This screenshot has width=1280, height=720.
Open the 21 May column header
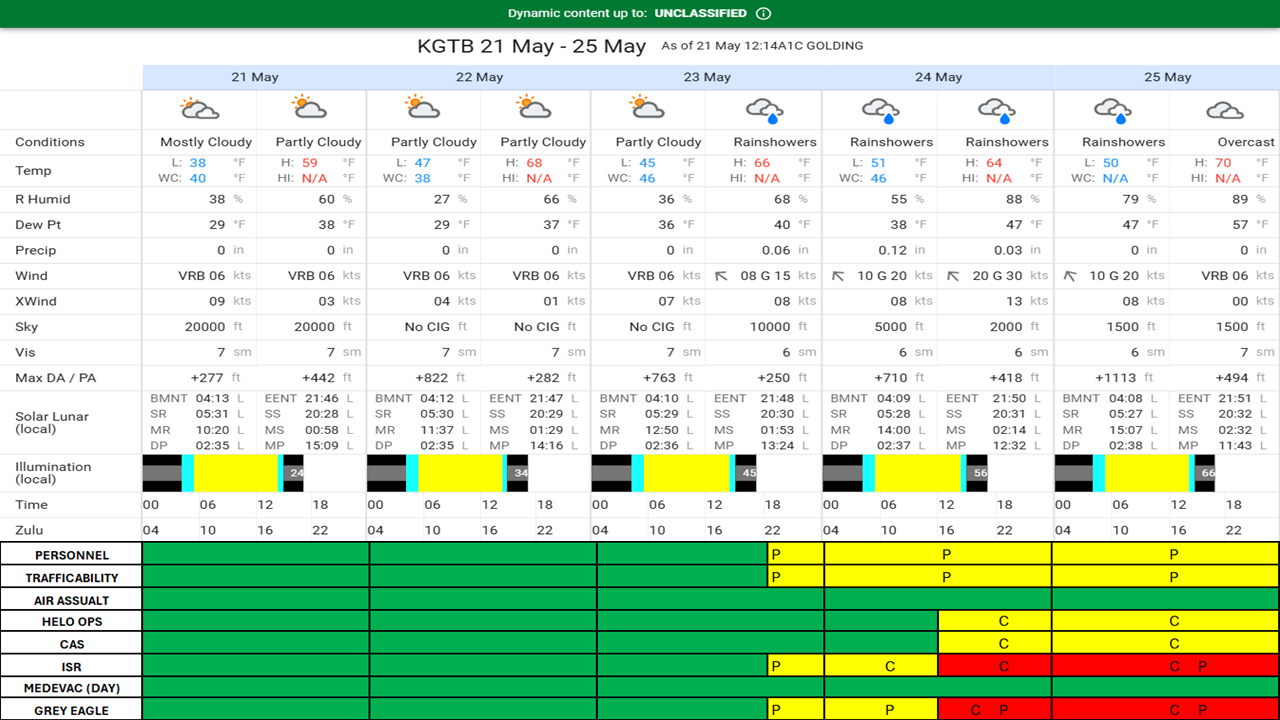pyautogui.click(x=254, y=77)
